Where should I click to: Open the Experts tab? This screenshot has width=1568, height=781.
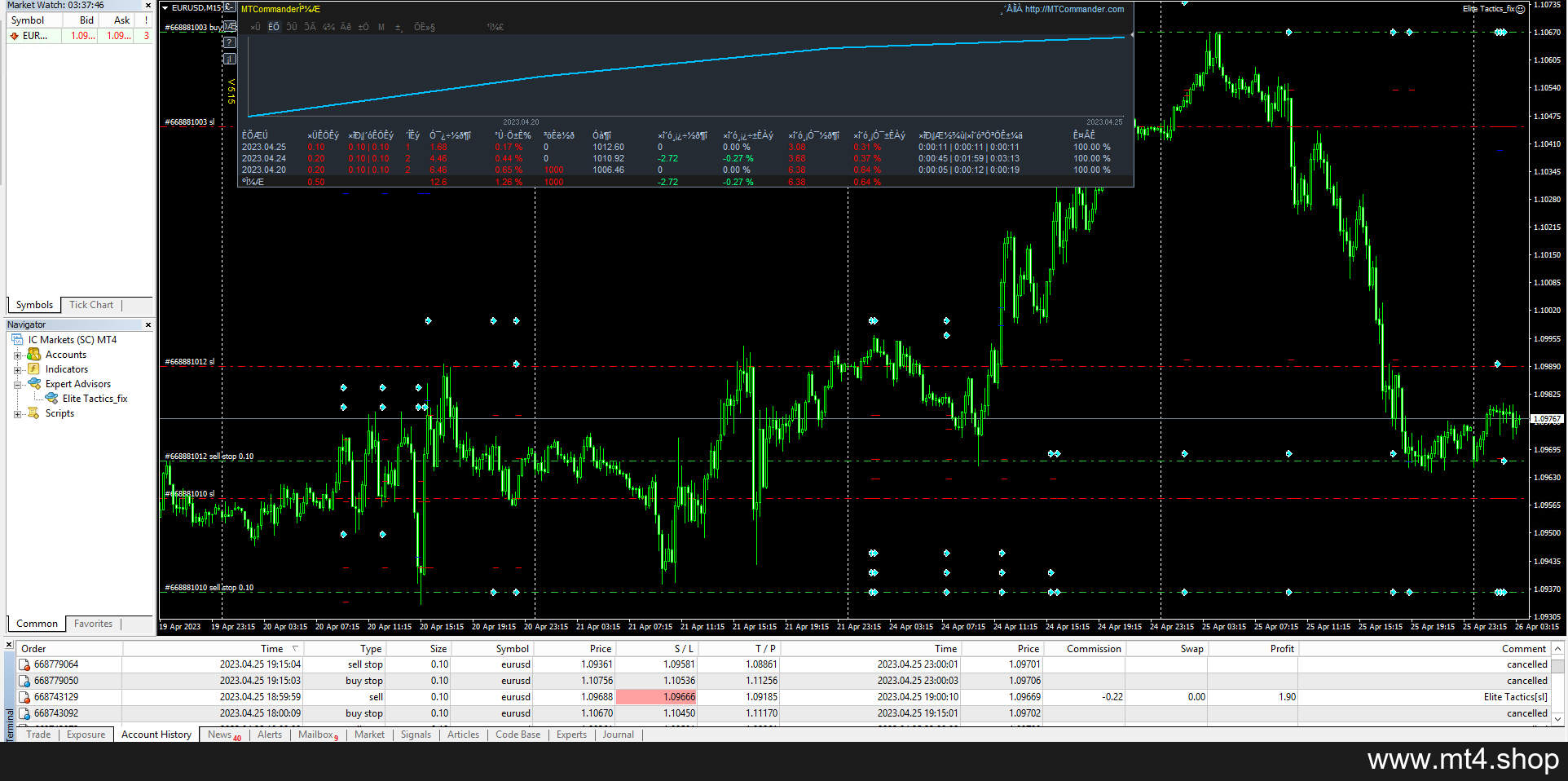click(x=571, y=735)
